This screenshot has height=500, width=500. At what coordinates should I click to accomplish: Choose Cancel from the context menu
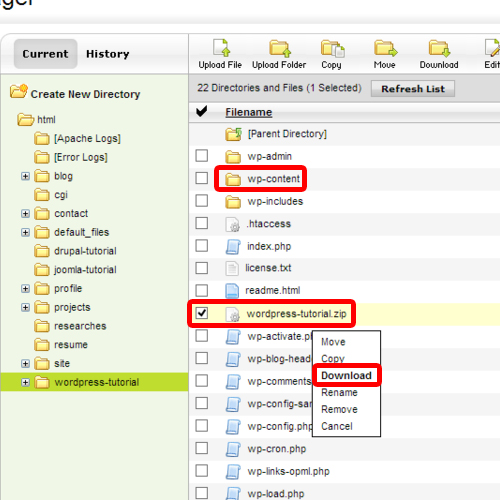point(337,426)
